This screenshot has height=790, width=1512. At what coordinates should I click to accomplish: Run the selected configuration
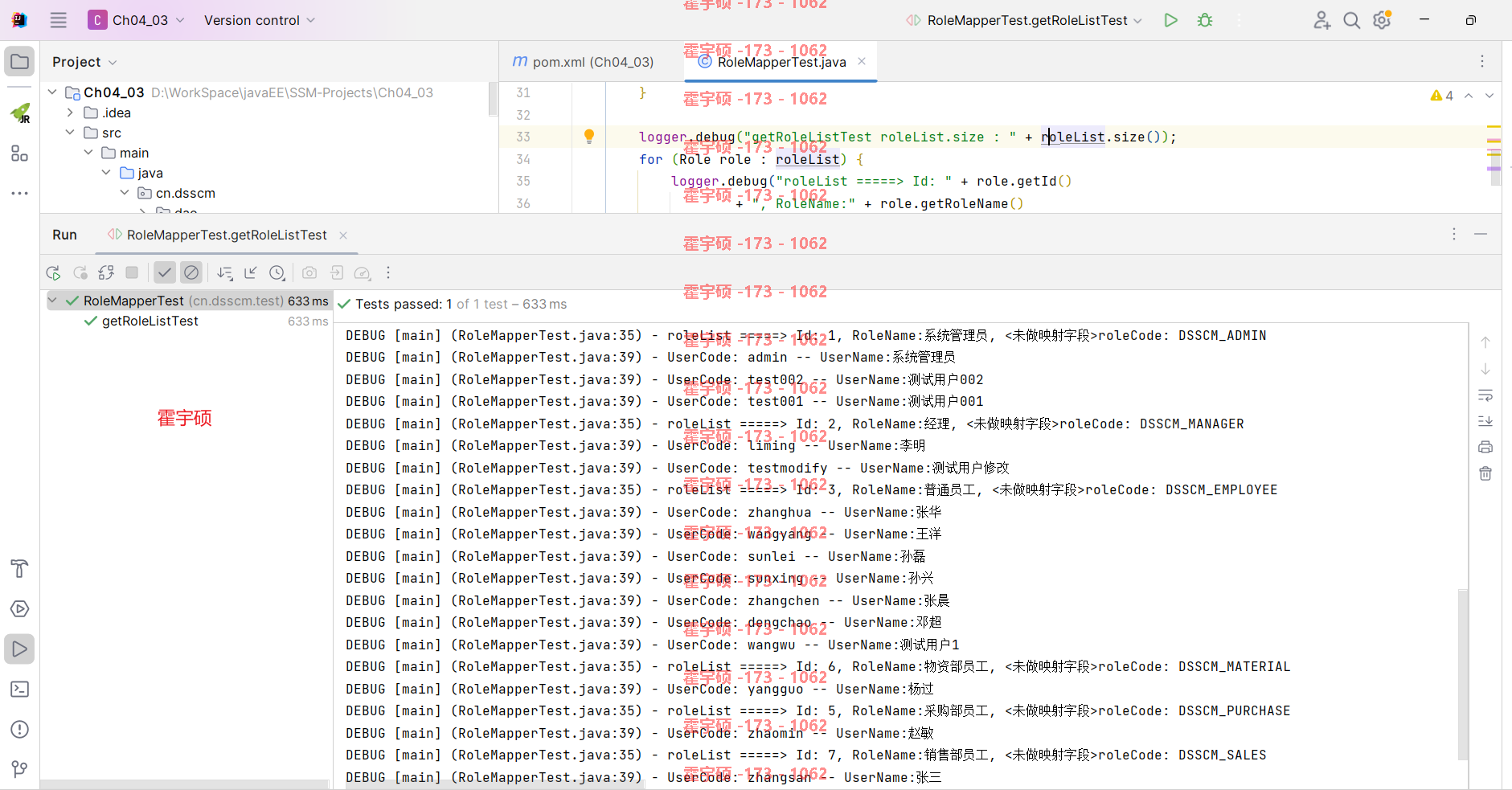1171,20
